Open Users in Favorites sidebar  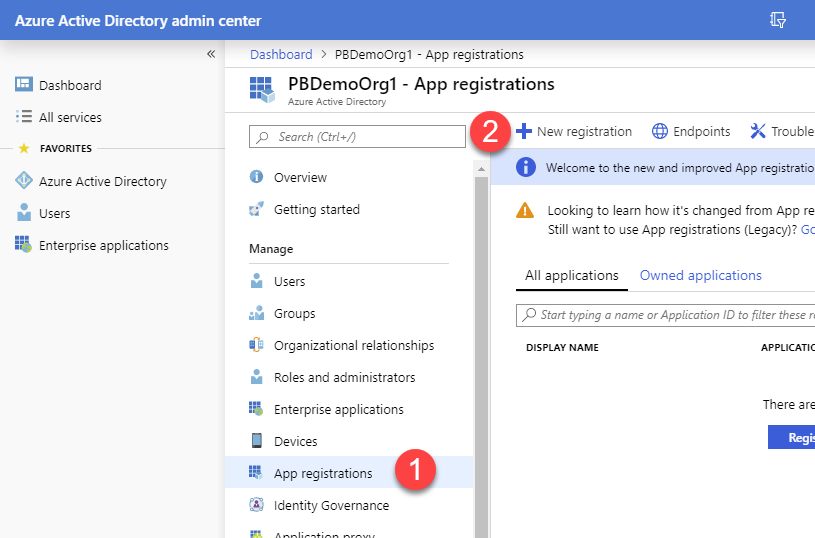(x=55, y=214)
